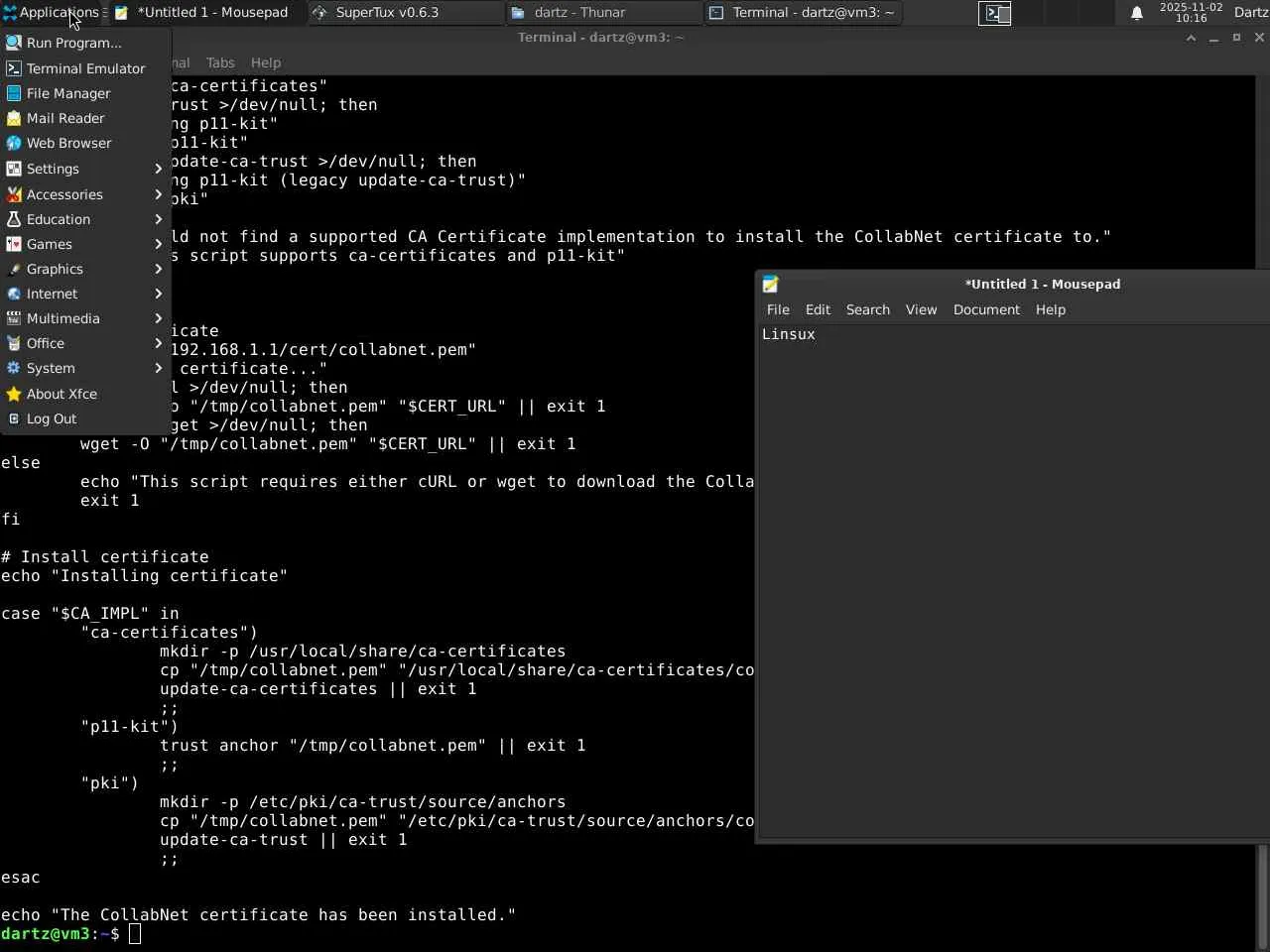Expand the Internet submenu arrow
This screenshot has width=1270, height=952.
point(158,294)
